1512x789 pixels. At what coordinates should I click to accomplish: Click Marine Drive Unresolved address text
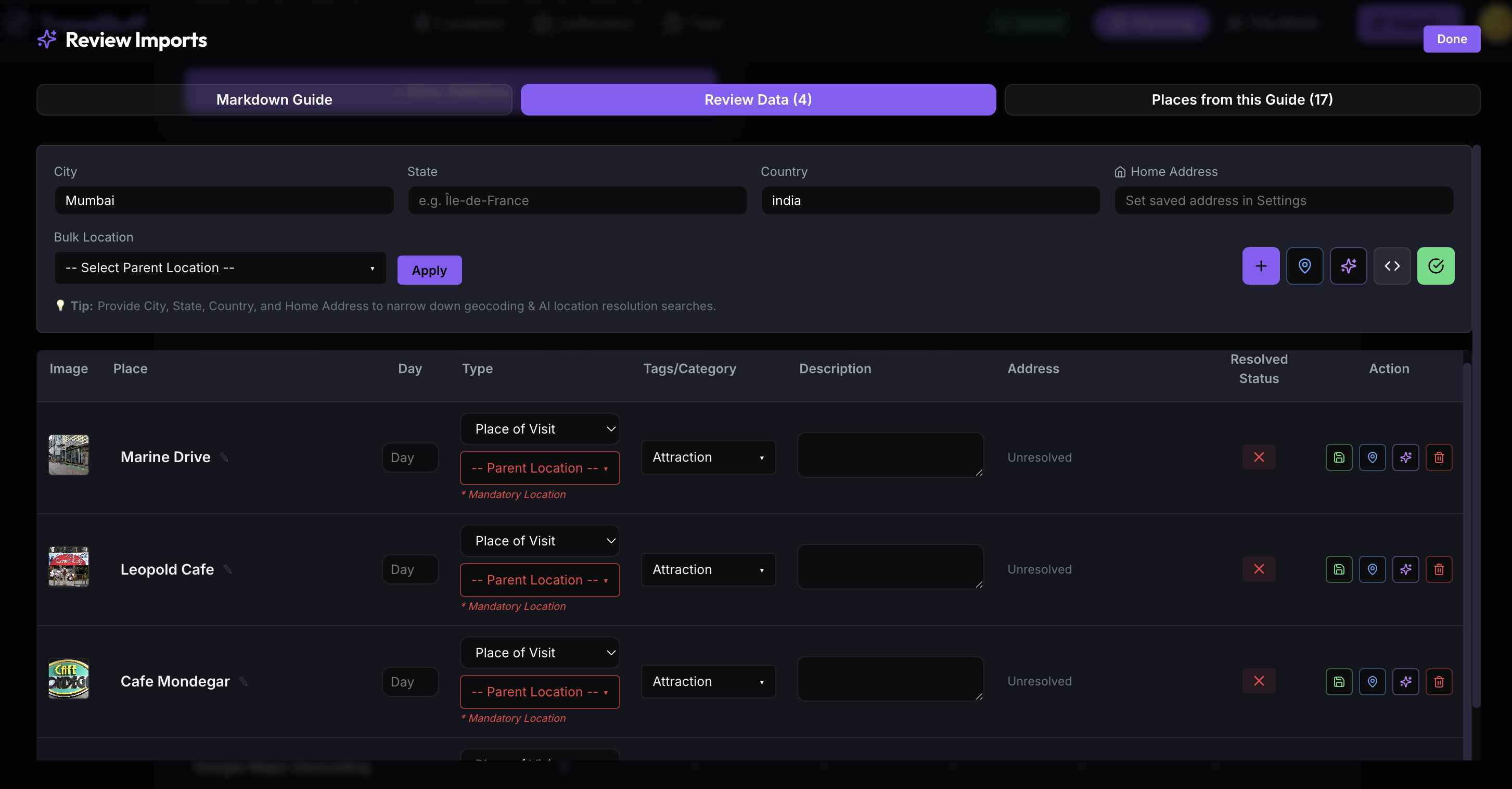(1040, 457)
